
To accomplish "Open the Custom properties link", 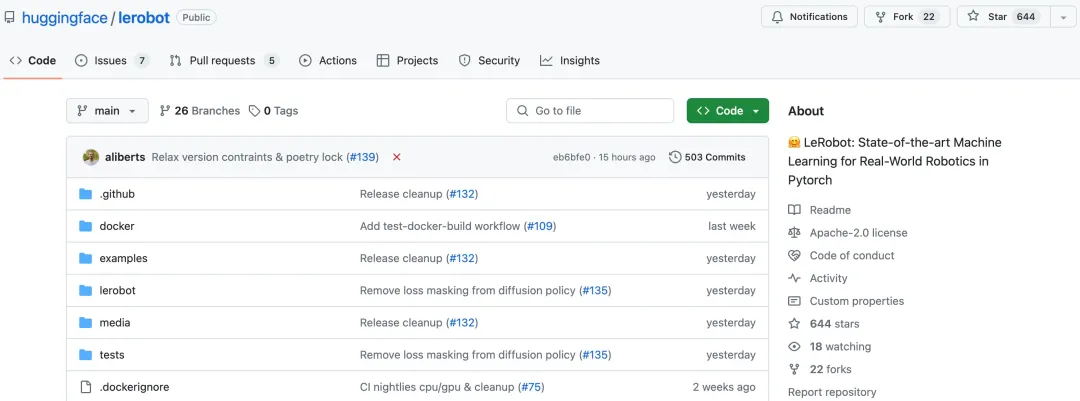I will [857, 301].
